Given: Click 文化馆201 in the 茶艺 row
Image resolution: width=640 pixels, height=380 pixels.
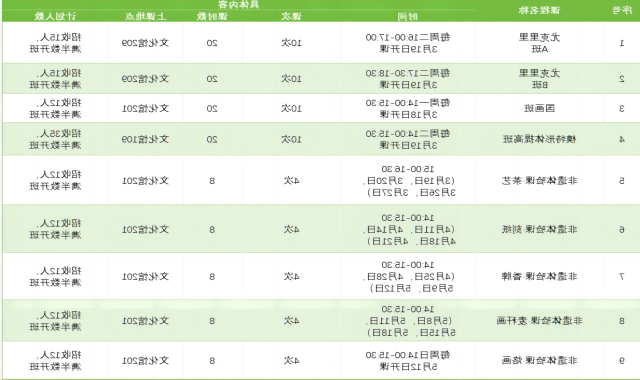Looking at the screenshot, I should [x=145, y=180].
